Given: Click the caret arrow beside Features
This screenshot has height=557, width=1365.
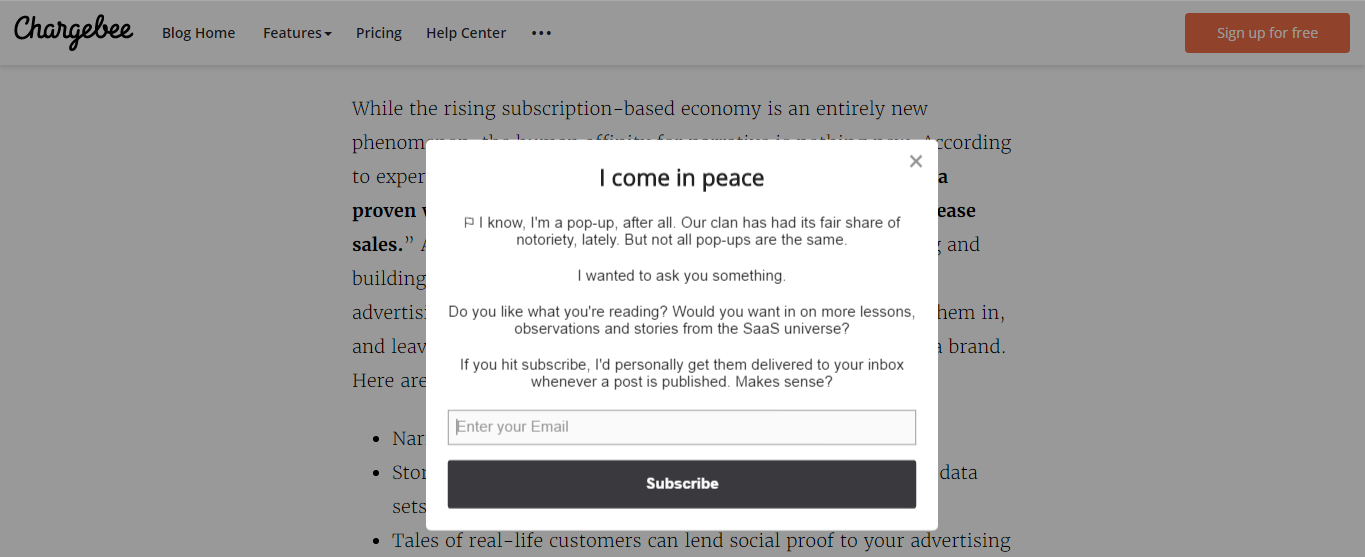Looking at the screenshot, I should [x=328, y=34].
